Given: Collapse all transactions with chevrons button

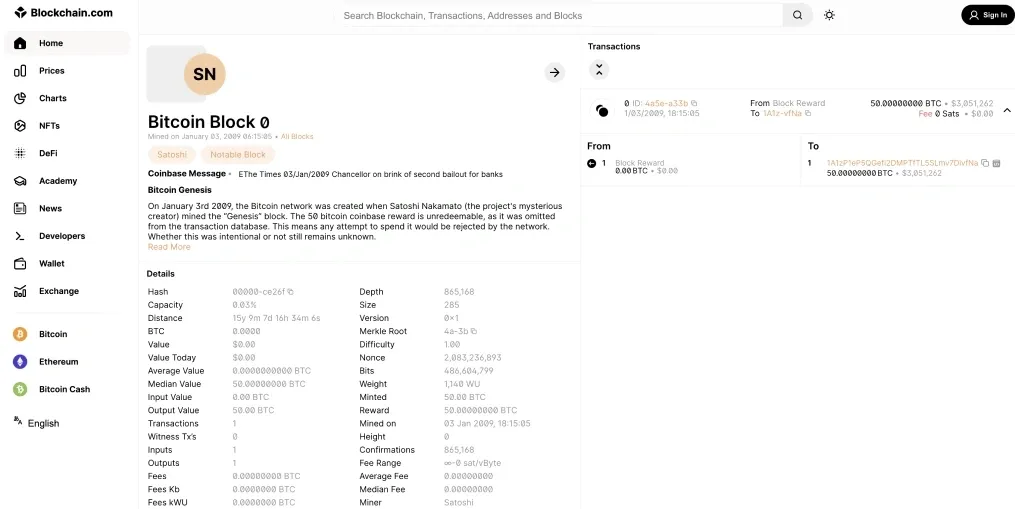Looking at the screenshot, I should 599,70.
